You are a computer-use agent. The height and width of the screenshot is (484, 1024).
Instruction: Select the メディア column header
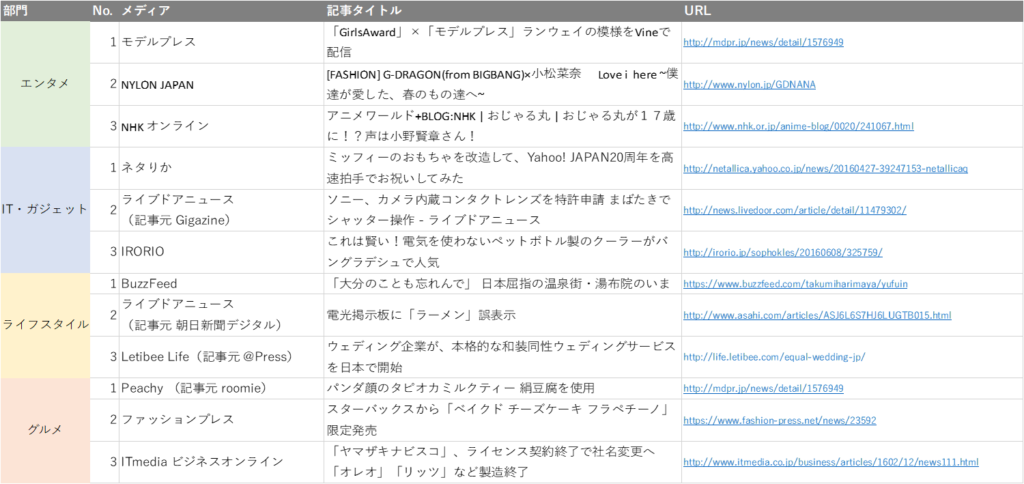[221, 10]
